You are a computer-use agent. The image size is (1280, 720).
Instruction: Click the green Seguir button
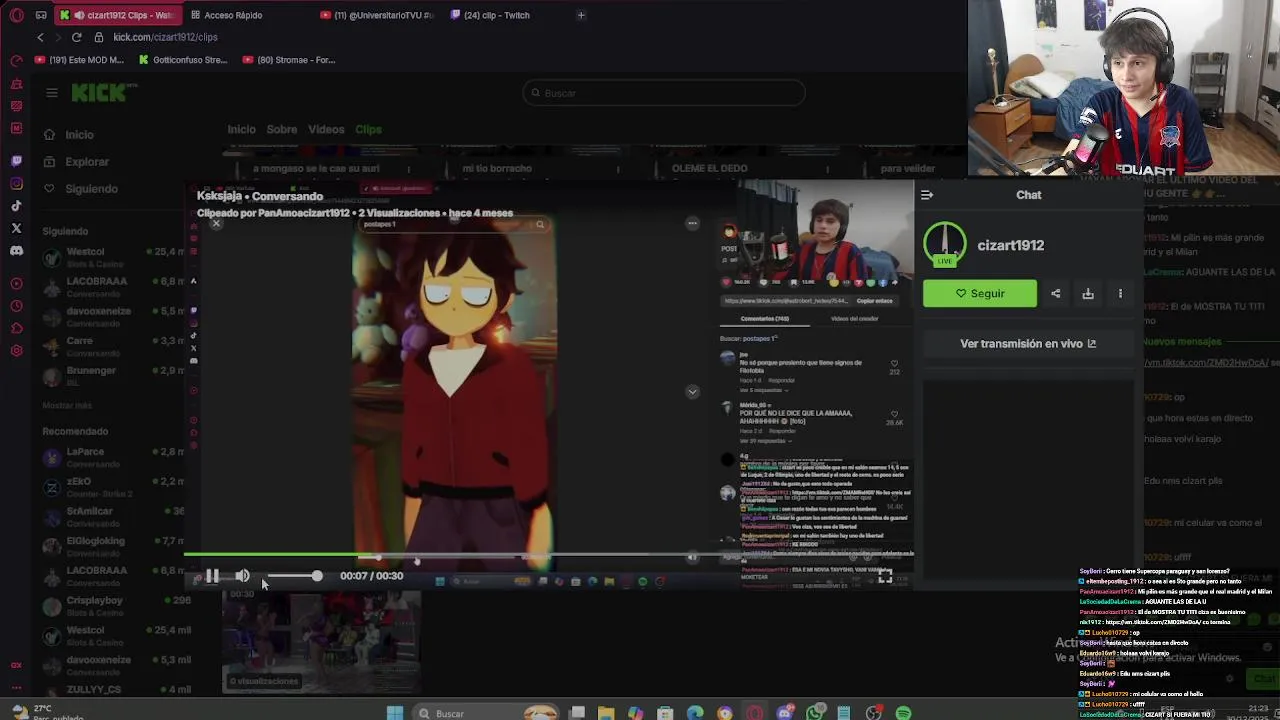point(980,293)
